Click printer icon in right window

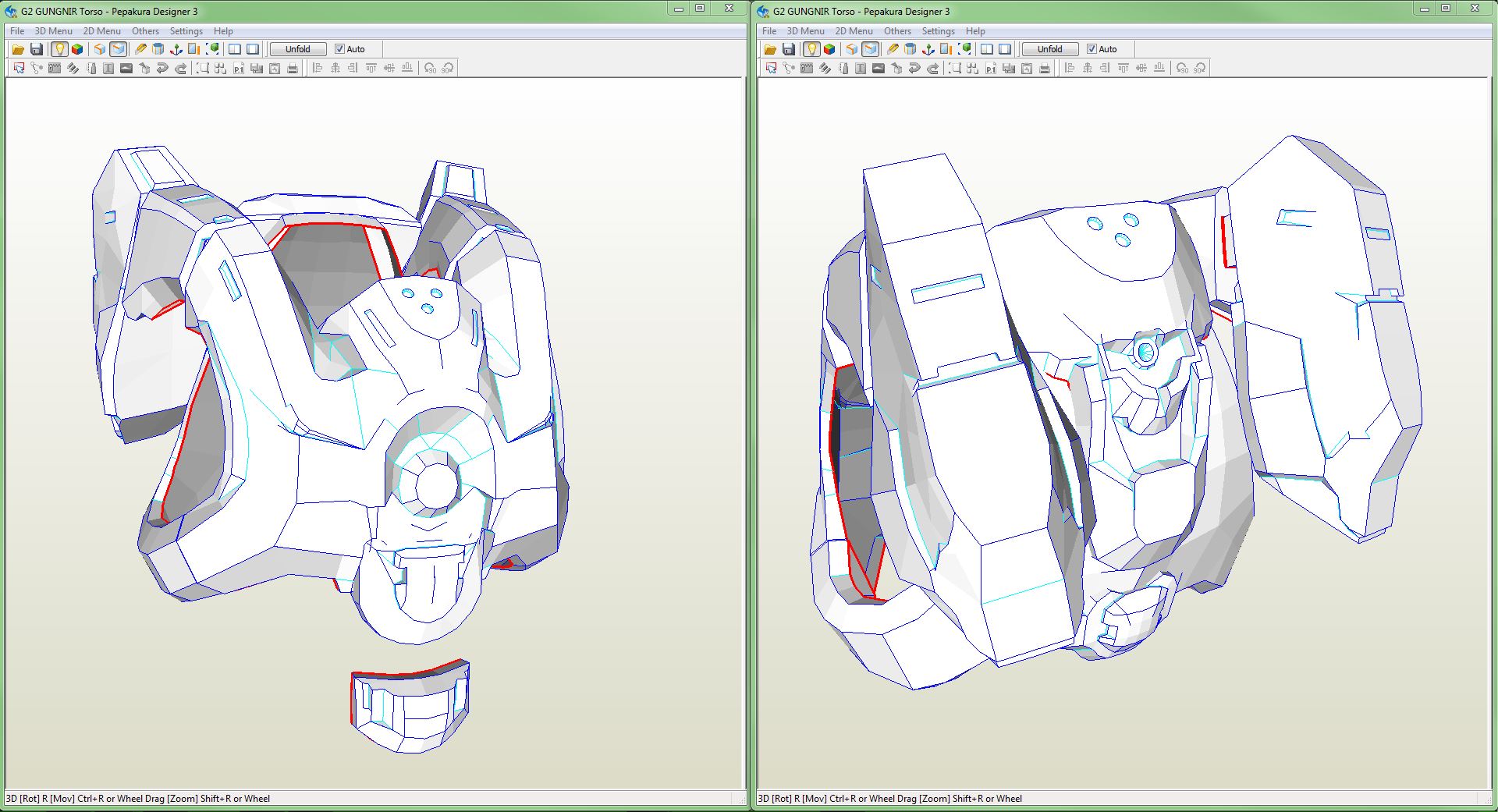point(1045,69)
